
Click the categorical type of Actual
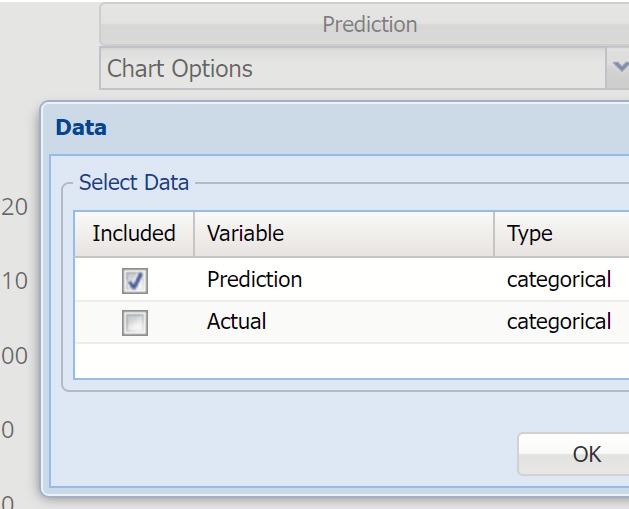(x=558, y=322)
